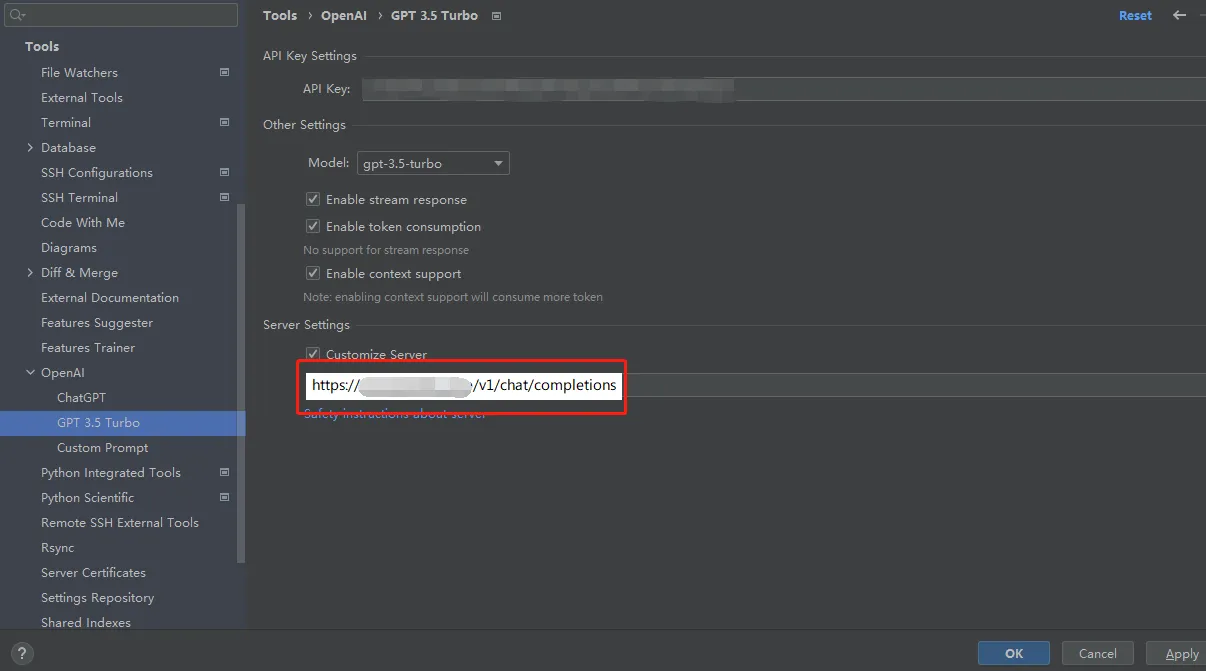
Task: Focus the settings search field
Action: pyautogui.click(x=120, y=15)
